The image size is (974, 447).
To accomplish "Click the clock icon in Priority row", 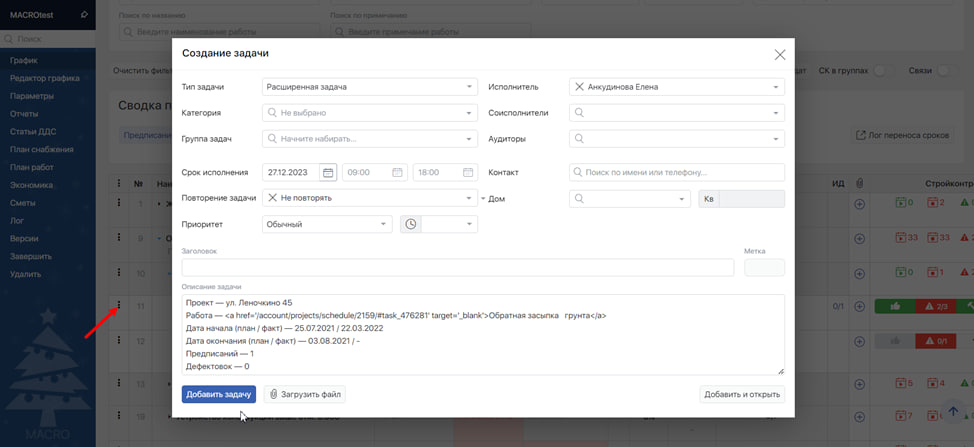I will (x=410, y=225).
